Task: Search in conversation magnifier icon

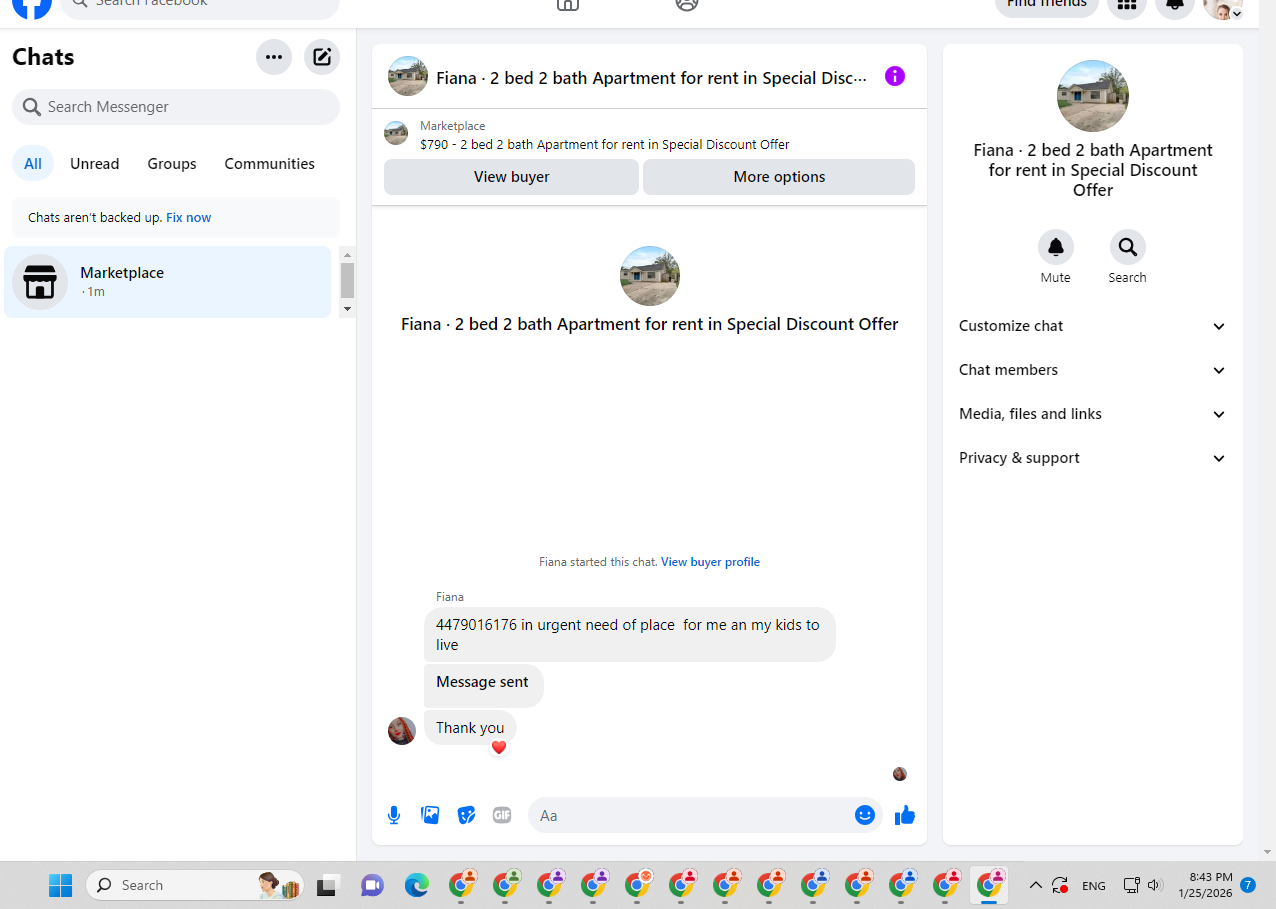Action: click(1127, 247)
